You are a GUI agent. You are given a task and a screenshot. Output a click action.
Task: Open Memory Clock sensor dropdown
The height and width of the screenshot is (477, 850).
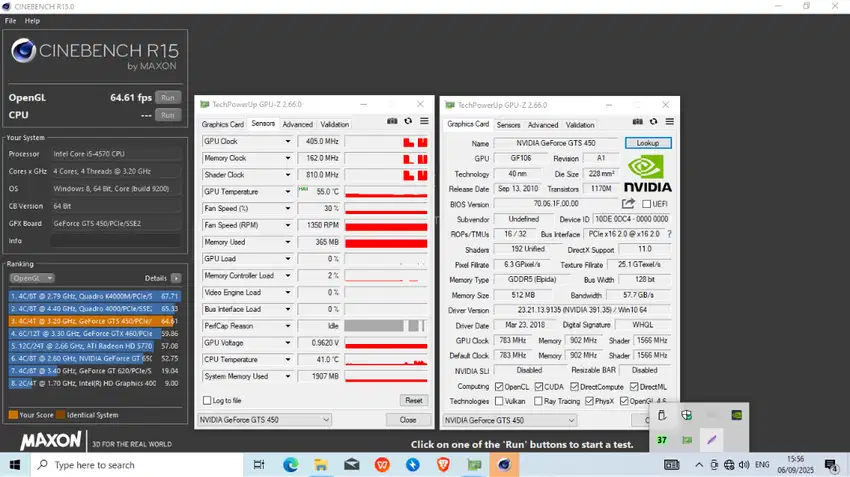click(288, 158)
